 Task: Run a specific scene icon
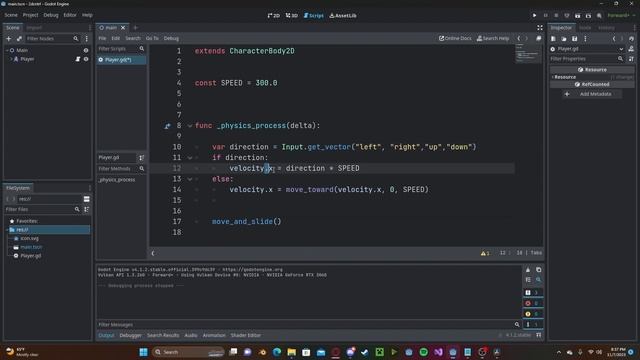point(588,16)
